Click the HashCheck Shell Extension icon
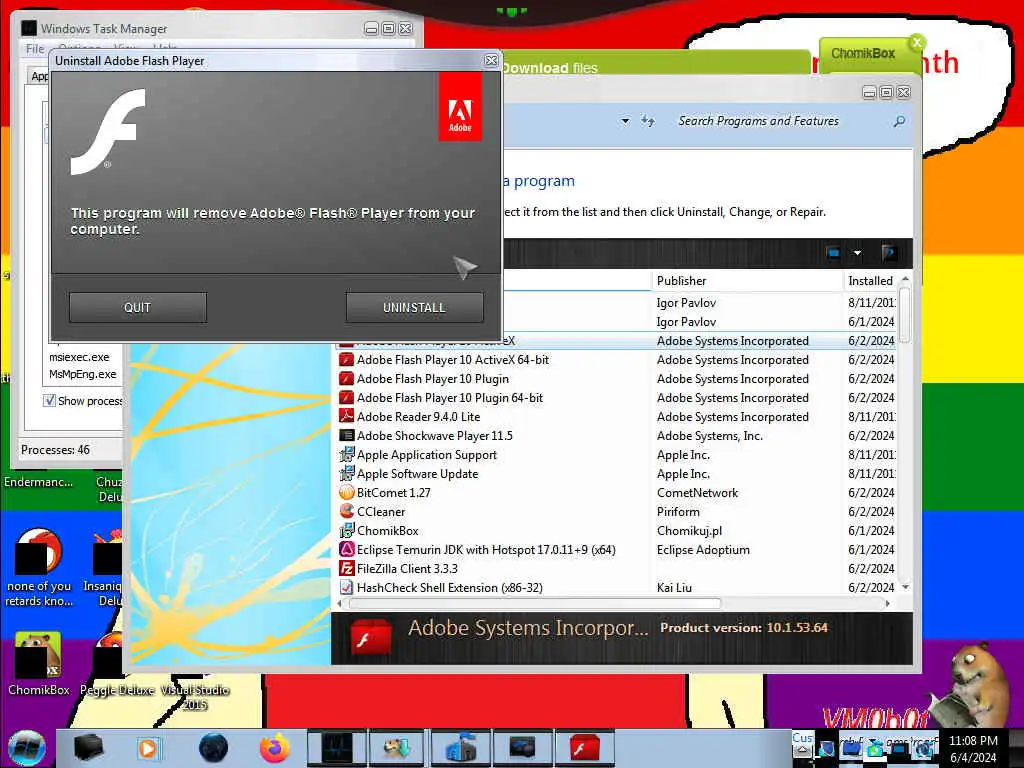 point(347,587)
